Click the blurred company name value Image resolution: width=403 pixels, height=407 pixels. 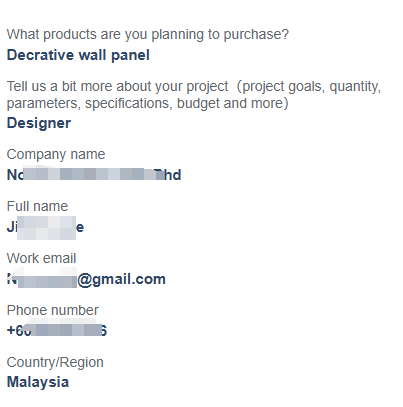(x=94, y=175)
